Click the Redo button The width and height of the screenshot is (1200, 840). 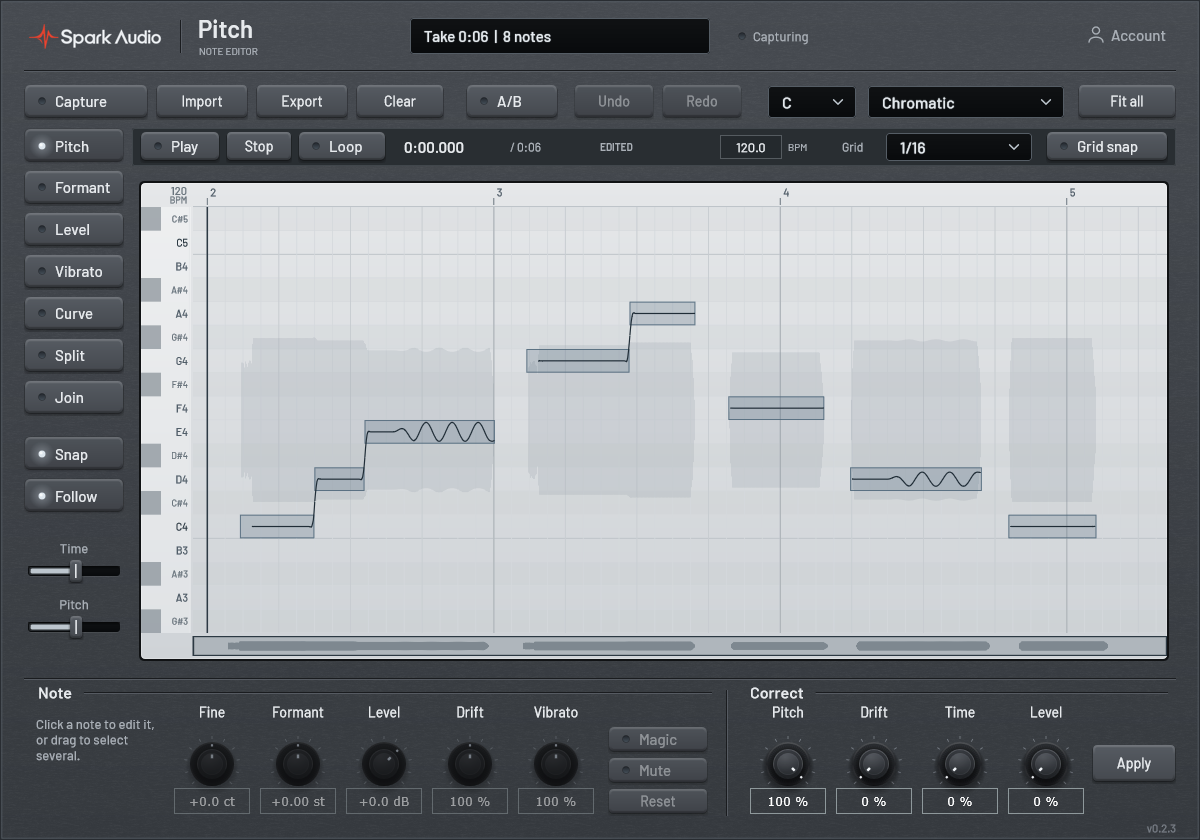(x=702, y=101)
